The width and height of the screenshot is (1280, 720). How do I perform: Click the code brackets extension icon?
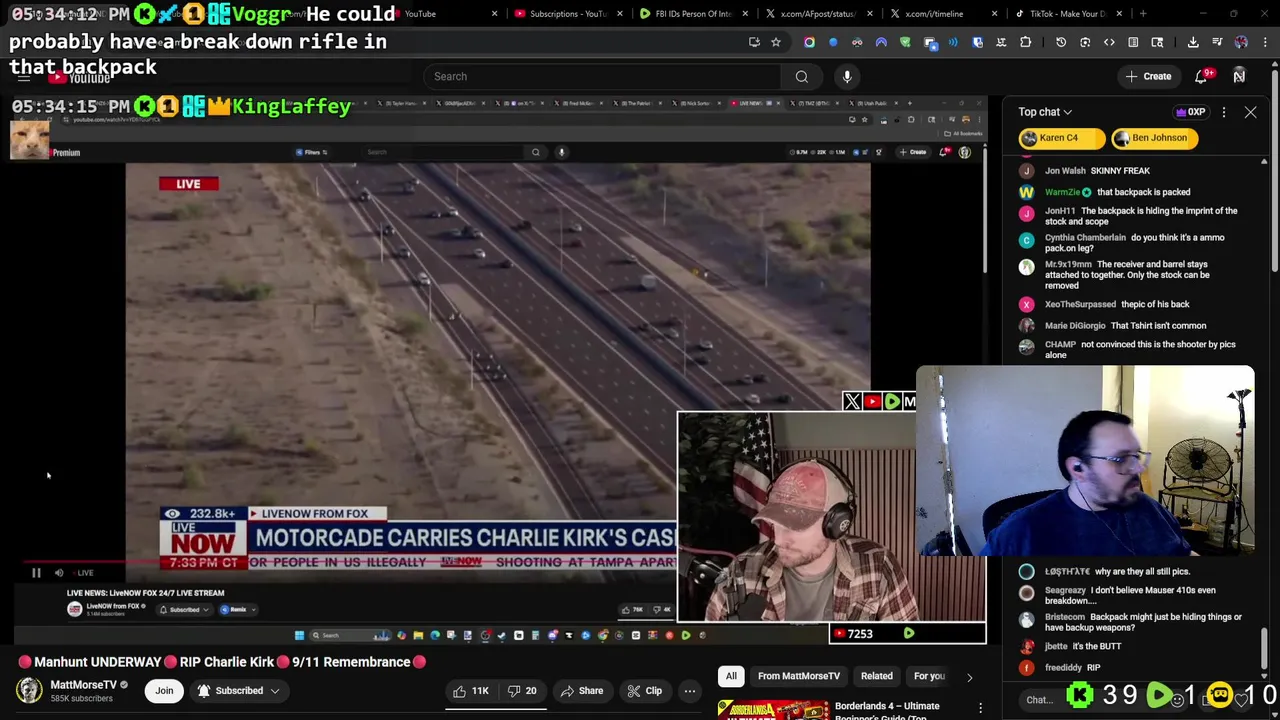tap(1109, 42)
